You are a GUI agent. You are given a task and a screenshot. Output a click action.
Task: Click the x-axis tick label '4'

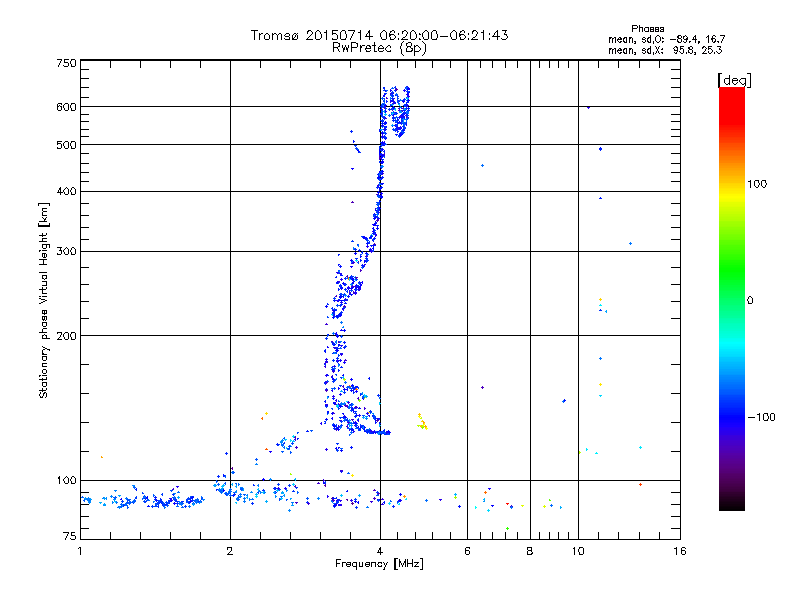tap(380, 551)
